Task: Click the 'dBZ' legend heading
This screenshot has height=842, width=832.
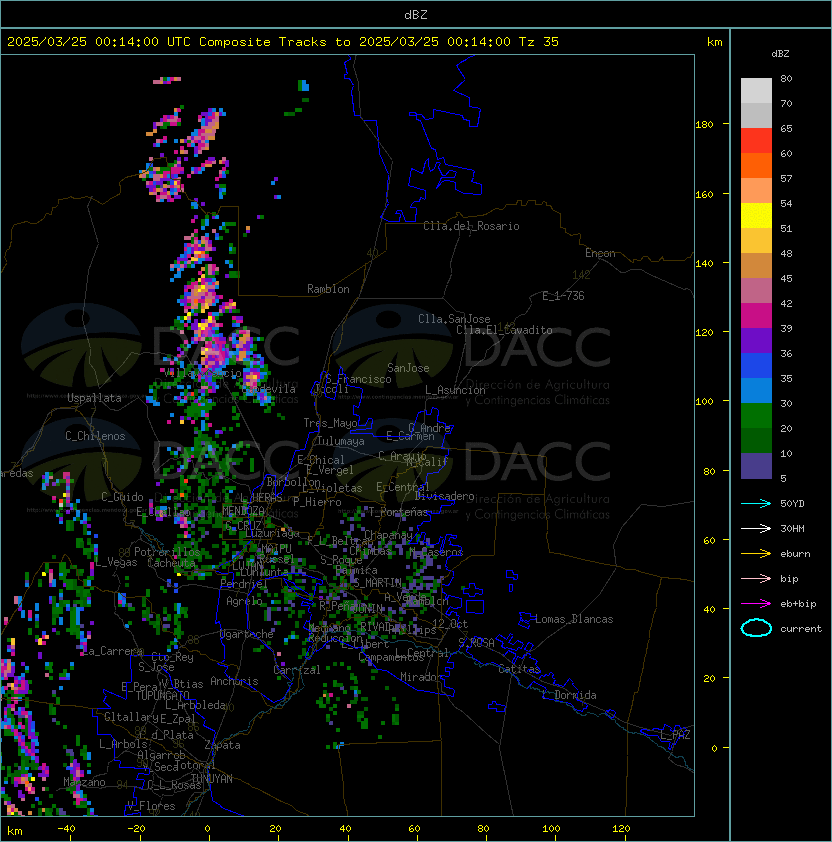Action: coord(780,54)
